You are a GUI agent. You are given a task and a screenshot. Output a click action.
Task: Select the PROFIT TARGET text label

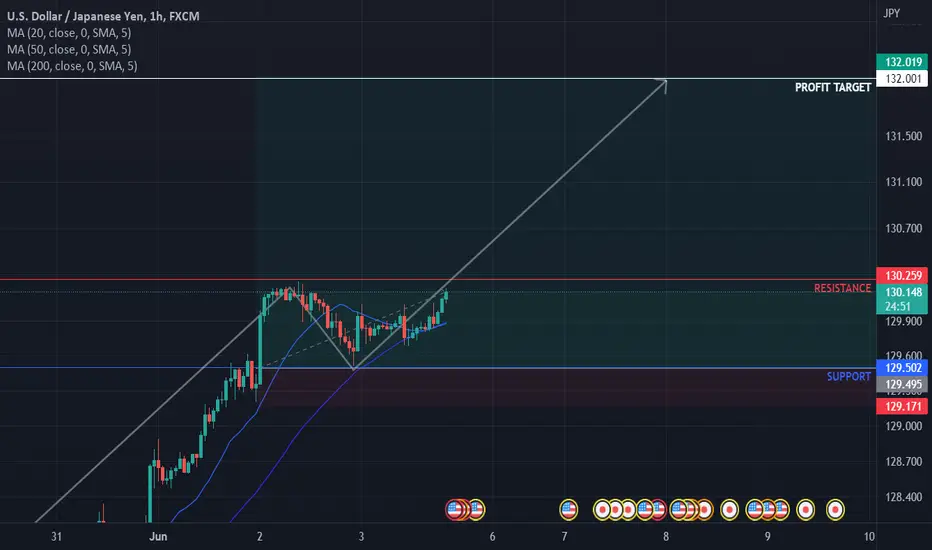click(833, 87)
